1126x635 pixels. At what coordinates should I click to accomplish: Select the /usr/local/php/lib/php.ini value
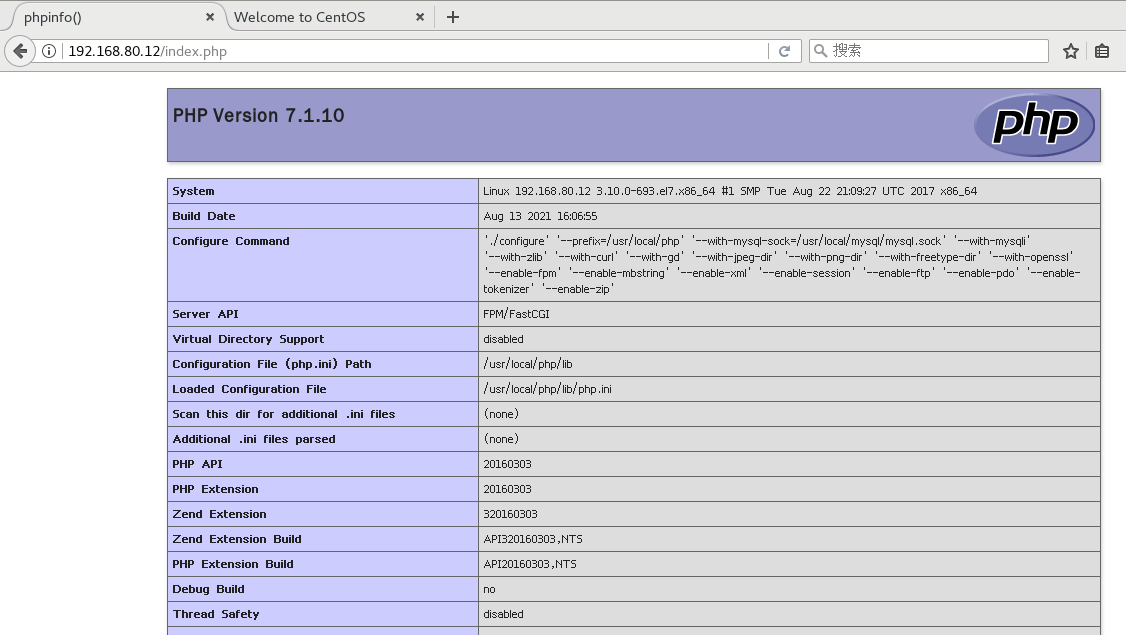[547, 389]
